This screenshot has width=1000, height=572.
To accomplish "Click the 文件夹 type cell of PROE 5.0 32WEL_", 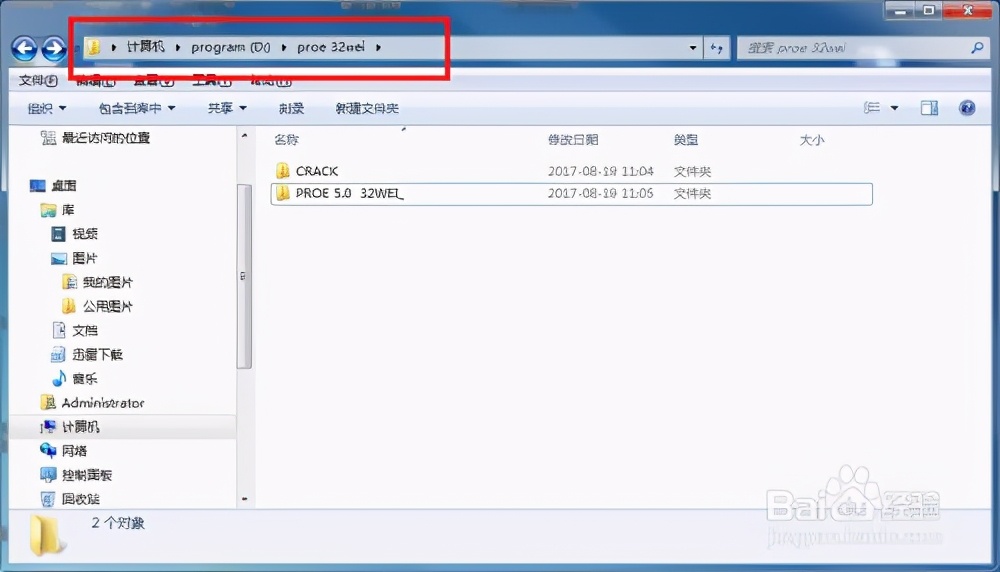I will [692, 193].
